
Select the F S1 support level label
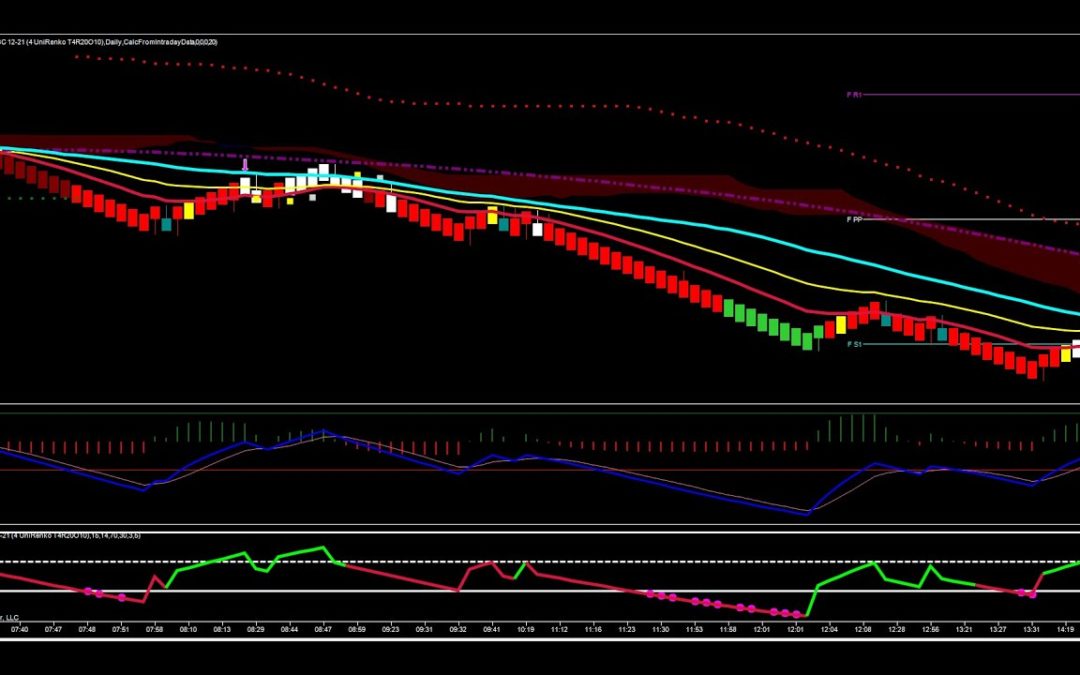854,344
